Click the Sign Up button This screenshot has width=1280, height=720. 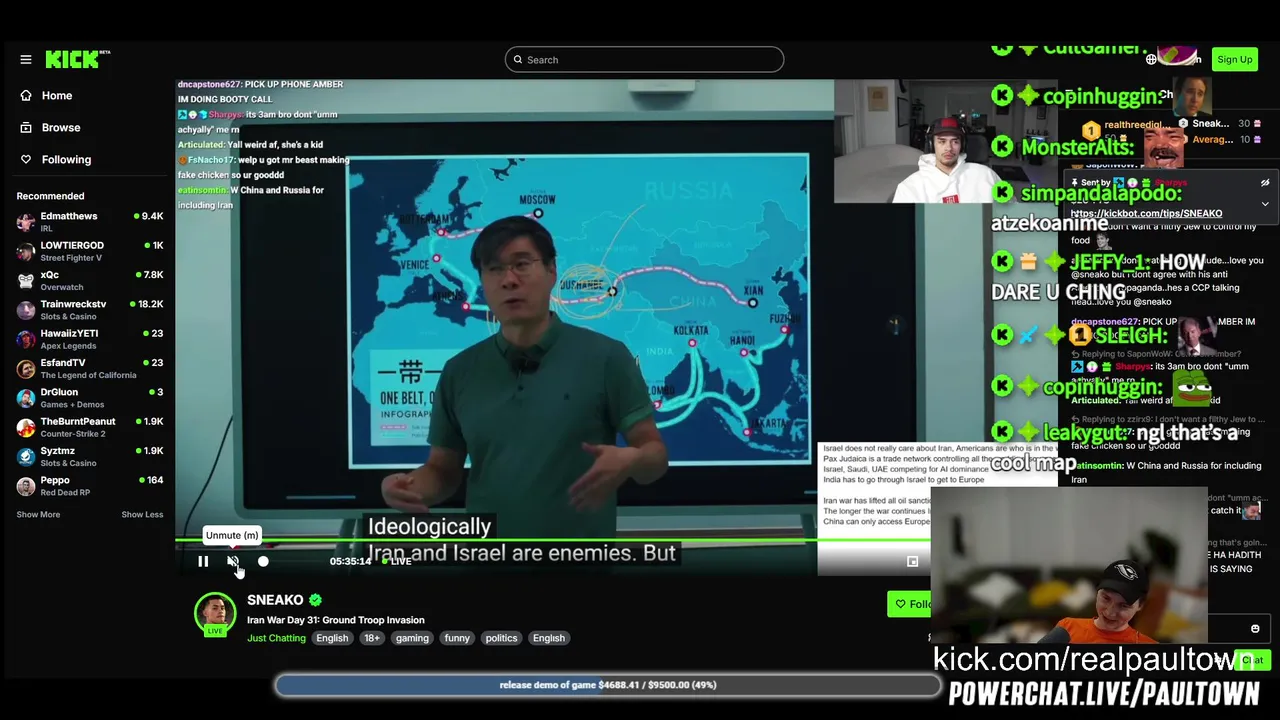(x=1234, y=60)
